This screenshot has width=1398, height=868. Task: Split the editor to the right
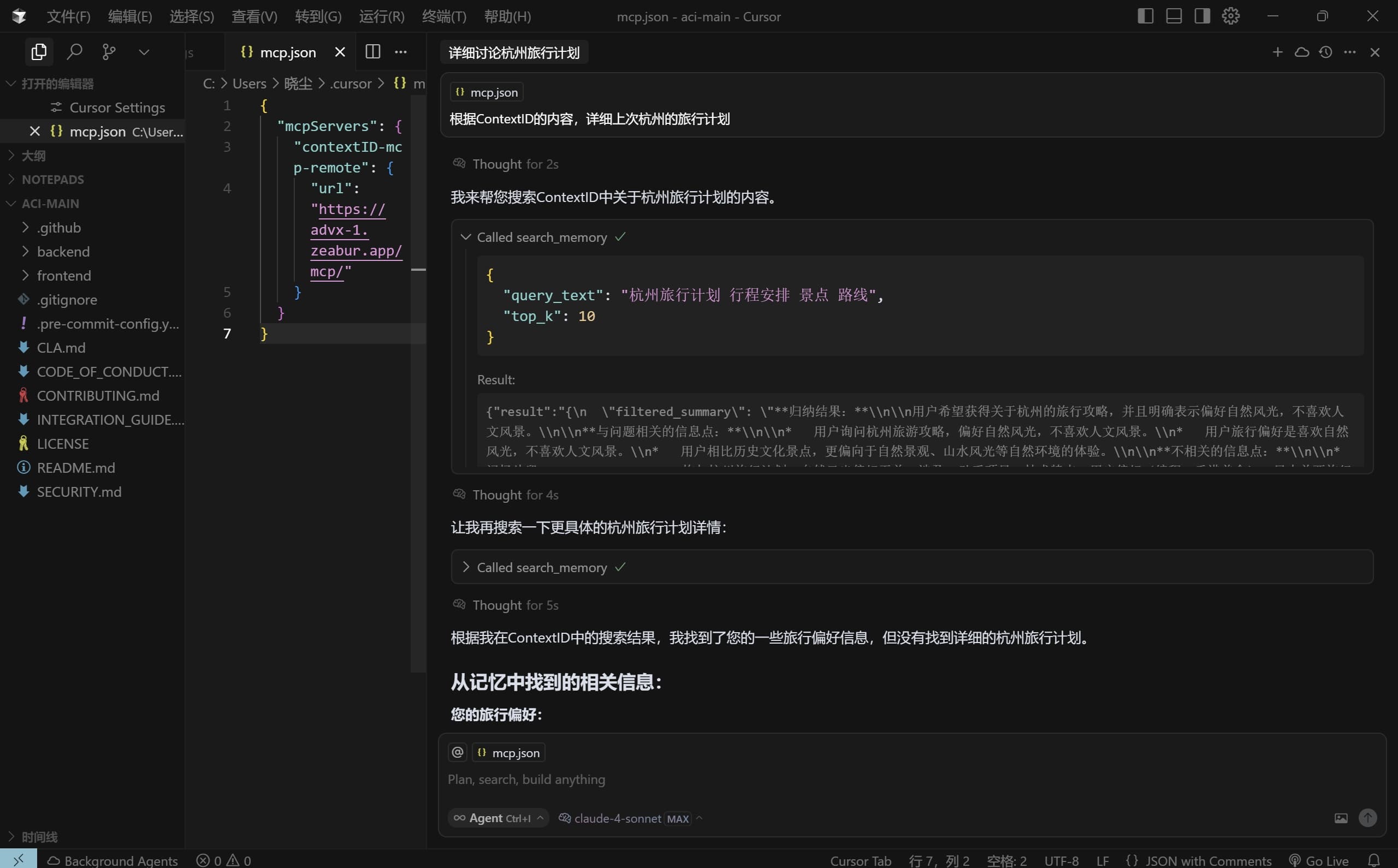[372, 52]
